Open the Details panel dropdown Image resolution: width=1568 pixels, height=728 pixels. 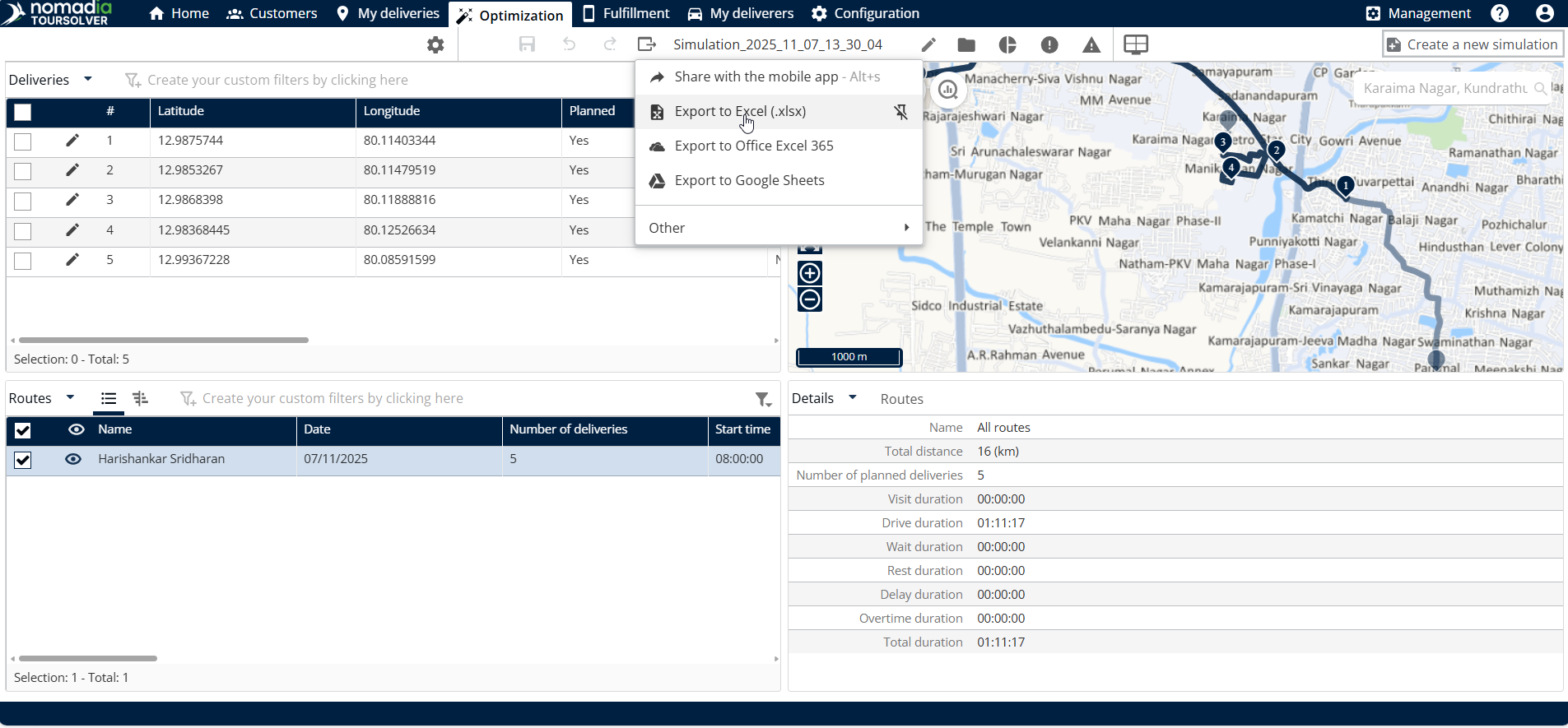tap(853, 397)
